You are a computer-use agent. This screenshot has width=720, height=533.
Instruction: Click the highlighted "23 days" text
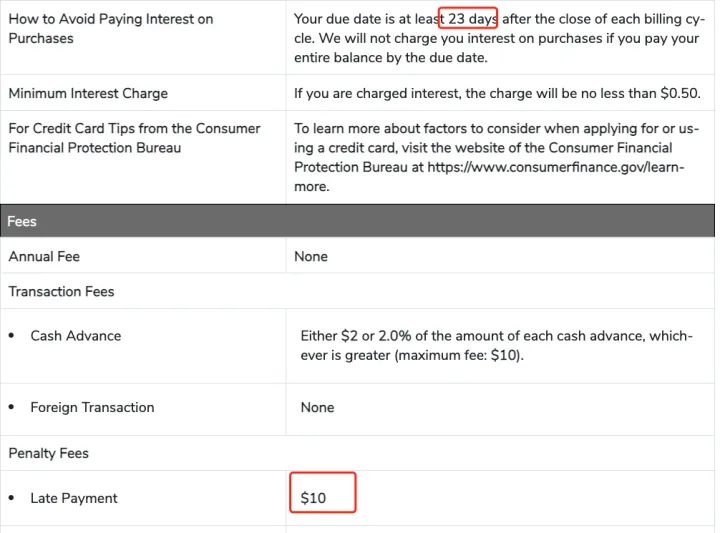tap(468, 19)
